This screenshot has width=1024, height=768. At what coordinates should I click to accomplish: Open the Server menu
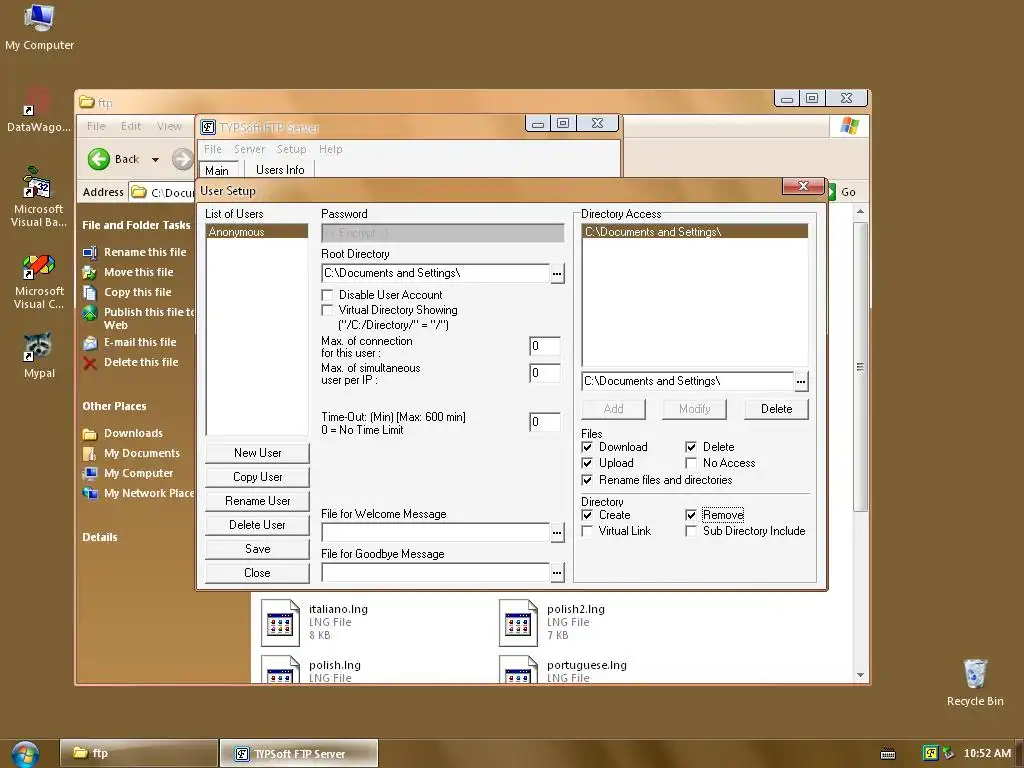pos(249,150)
